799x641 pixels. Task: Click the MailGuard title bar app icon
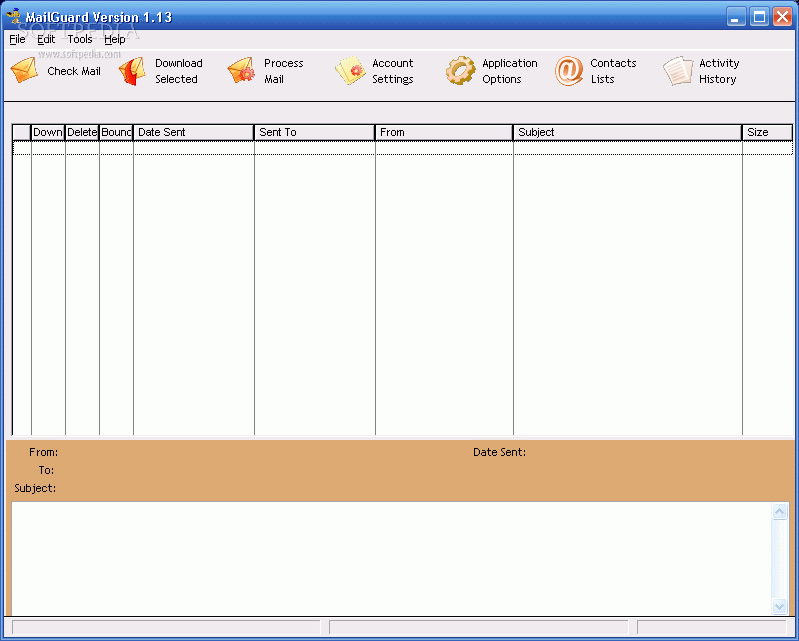(x=14, y=16)
